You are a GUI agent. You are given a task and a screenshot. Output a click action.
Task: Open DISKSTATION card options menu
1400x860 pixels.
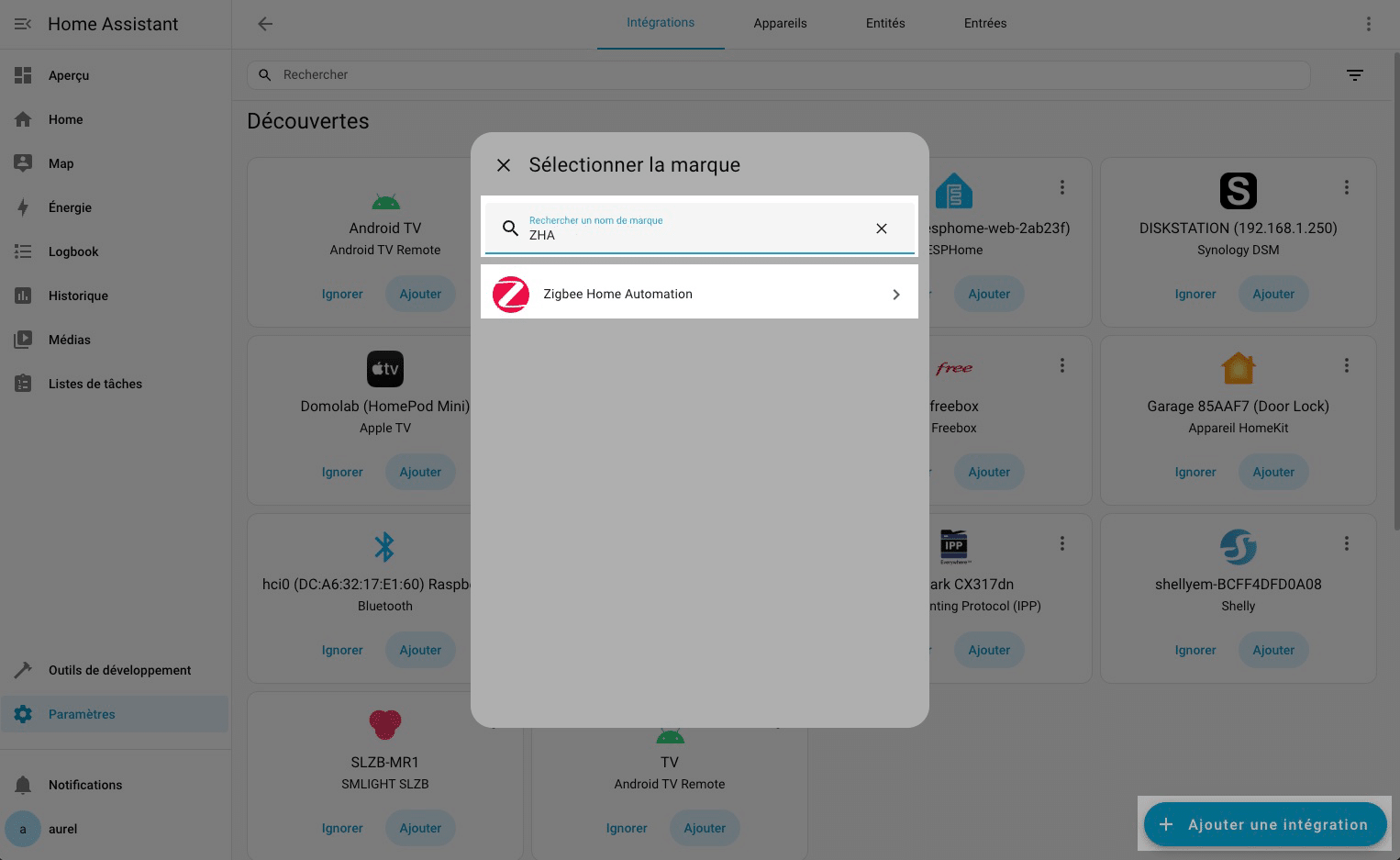coord(1346,187)
